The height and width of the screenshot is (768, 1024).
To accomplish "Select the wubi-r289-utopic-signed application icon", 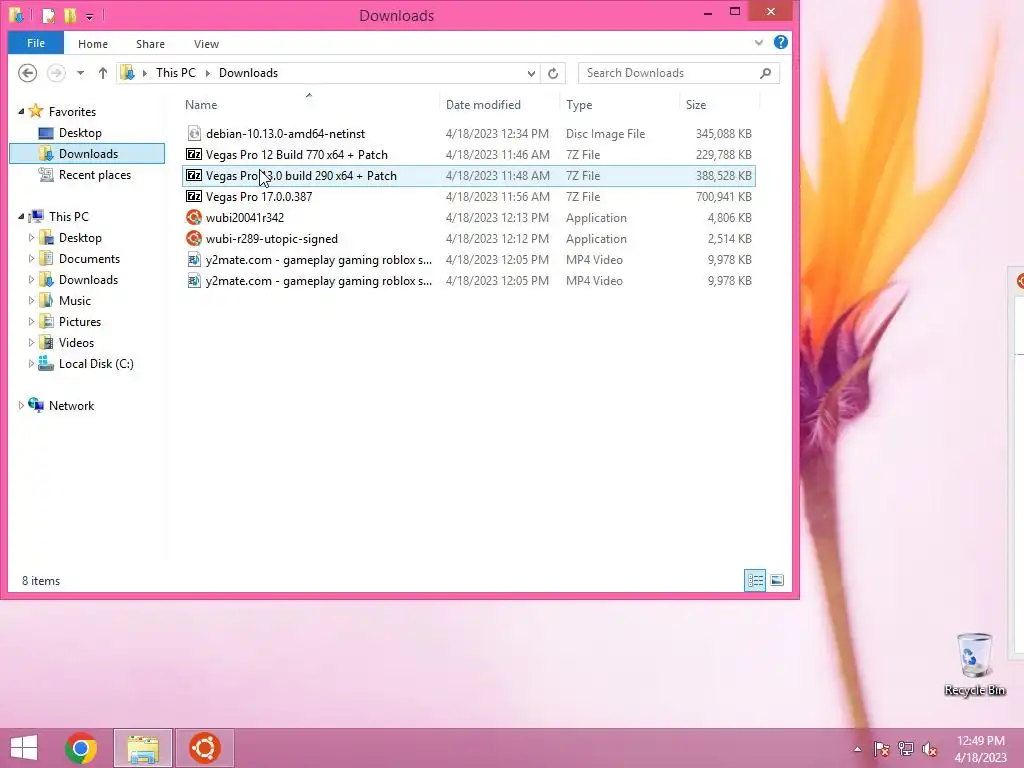I will (x=194, y=238).
